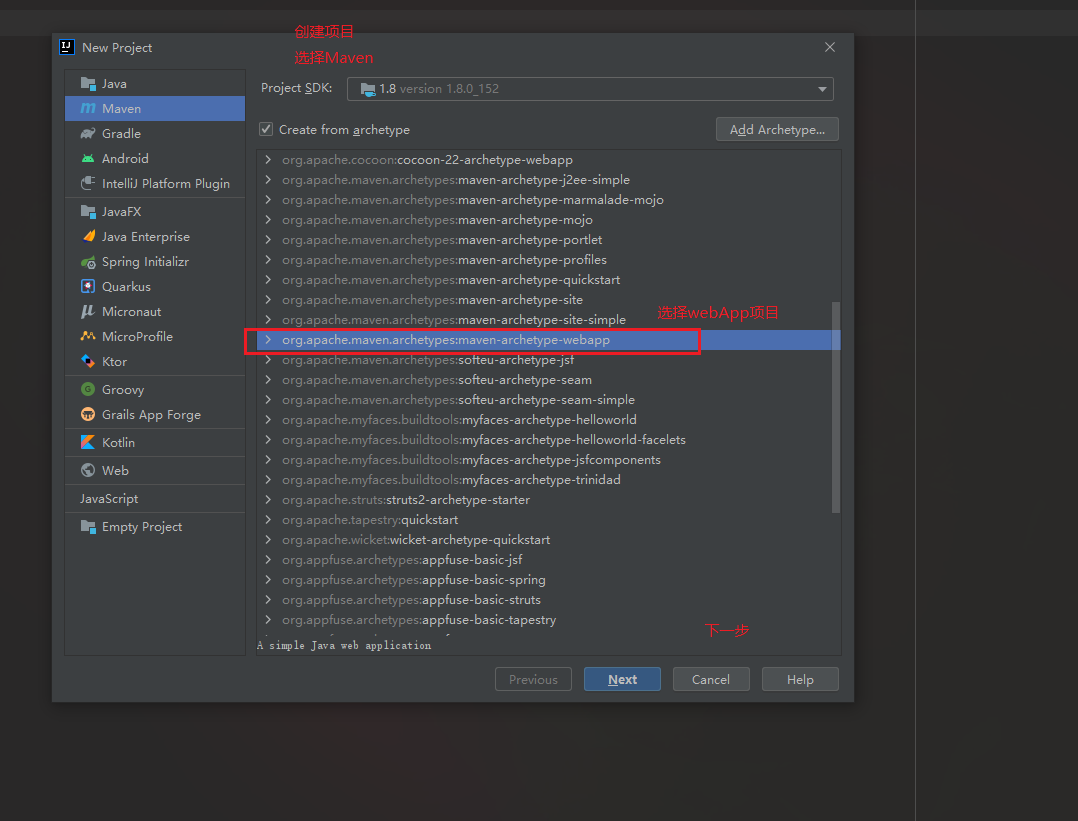Click Add Archetype... button
This screenshot has width=1078, height=821.
777,129
